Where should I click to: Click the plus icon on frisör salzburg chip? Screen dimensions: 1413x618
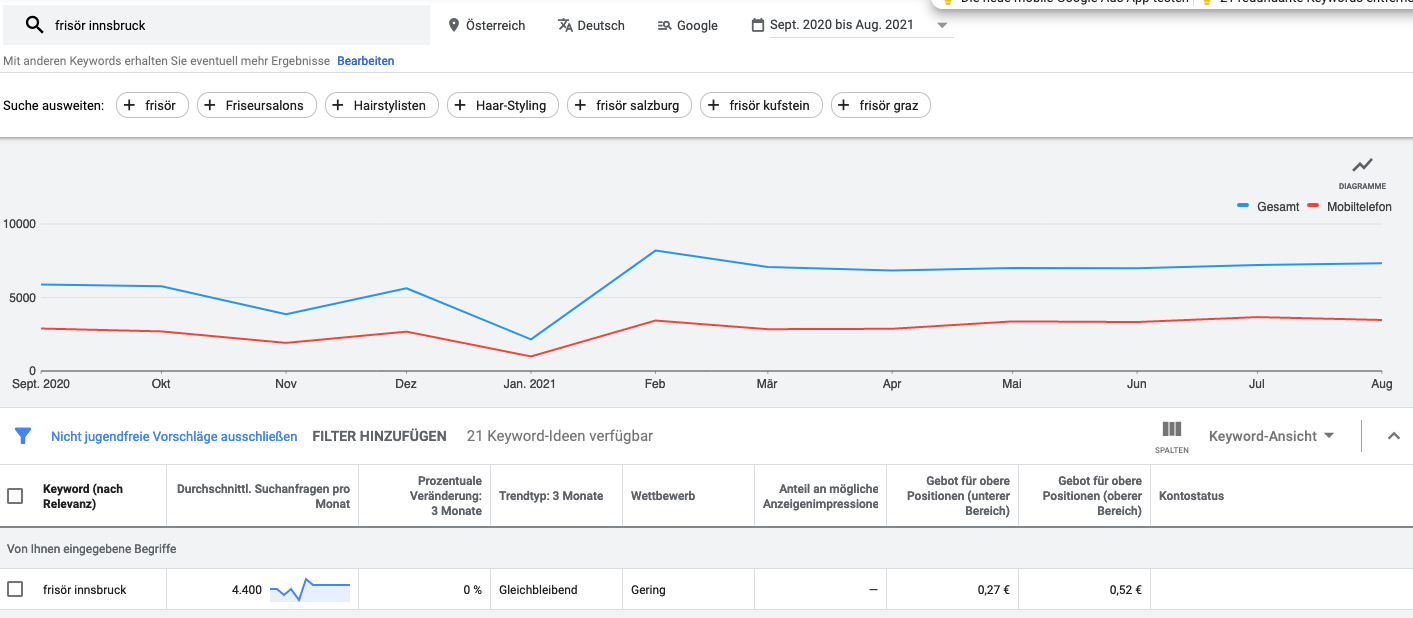coord(580,105)
